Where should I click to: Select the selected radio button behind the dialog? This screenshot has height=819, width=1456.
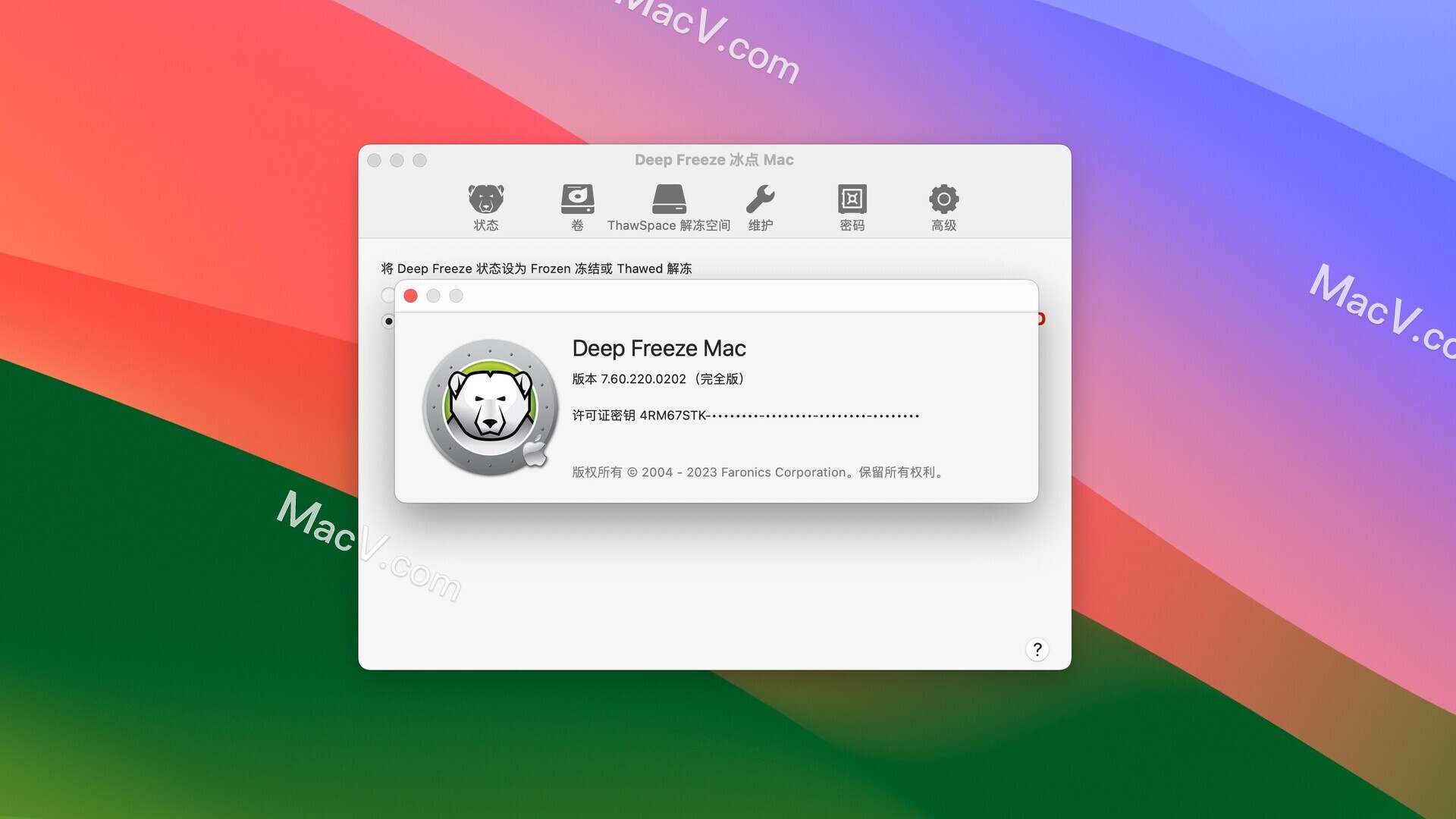click(388, 322)
